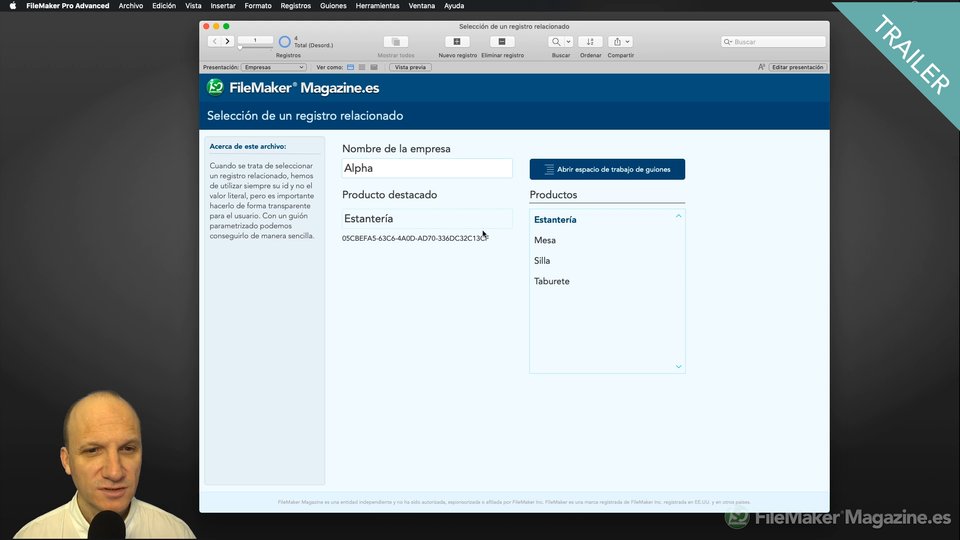Open the Ventana menu
This screenshot has width=960, height=540.
coord(422,6)
